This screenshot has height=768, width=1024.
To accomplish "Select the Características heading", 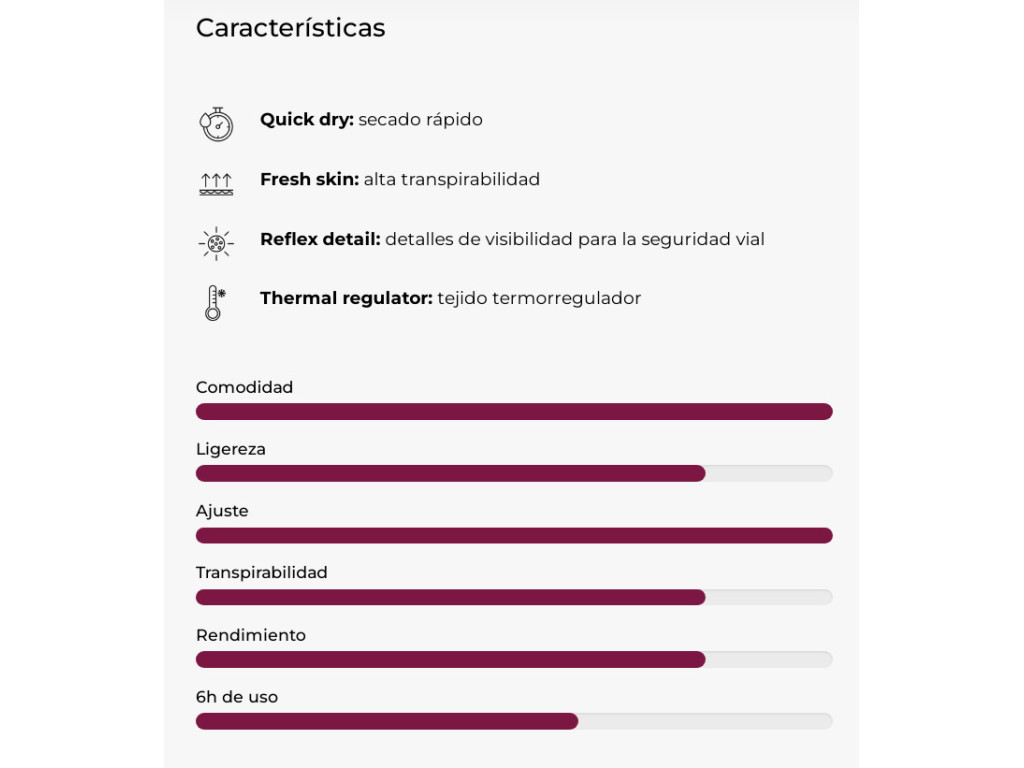I will click(x=291, y=28).
